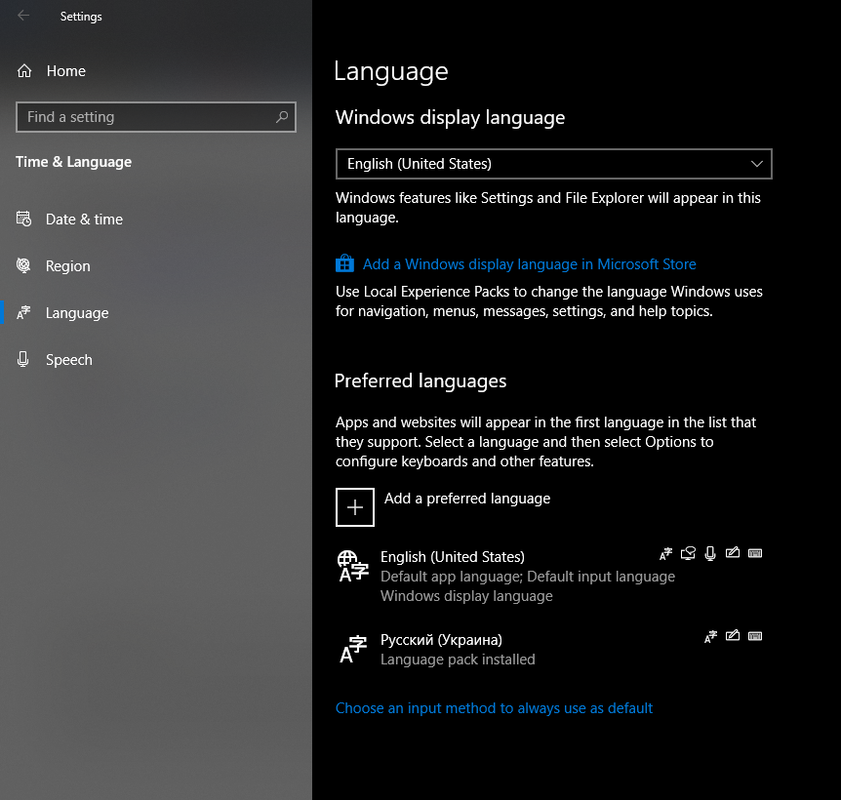The image size is (841, 800).
Task: Click English display language feature icon
Action: click(666, 553)
